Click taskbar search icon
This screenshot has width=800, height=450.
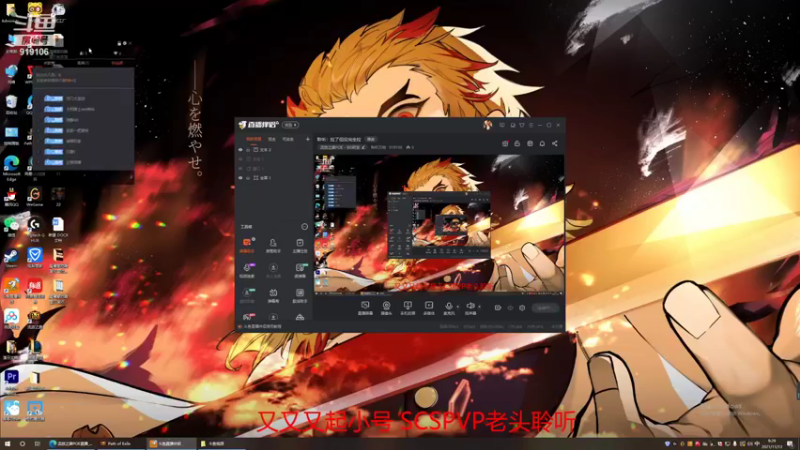tap(22, 444)
